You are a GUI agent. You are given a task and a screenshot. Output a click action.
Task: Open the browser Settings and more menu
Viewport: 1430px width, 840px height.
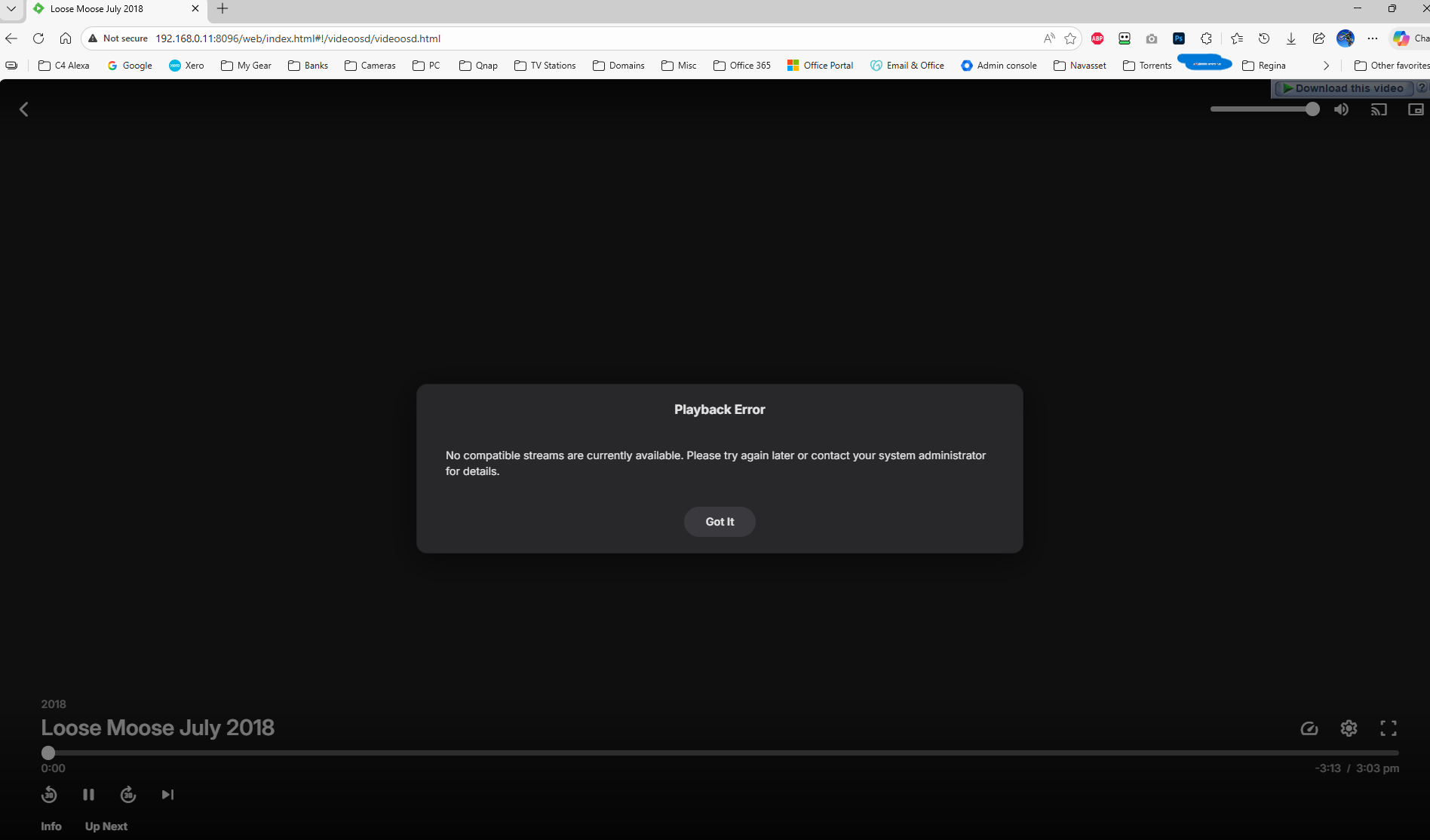(1373, 38)
